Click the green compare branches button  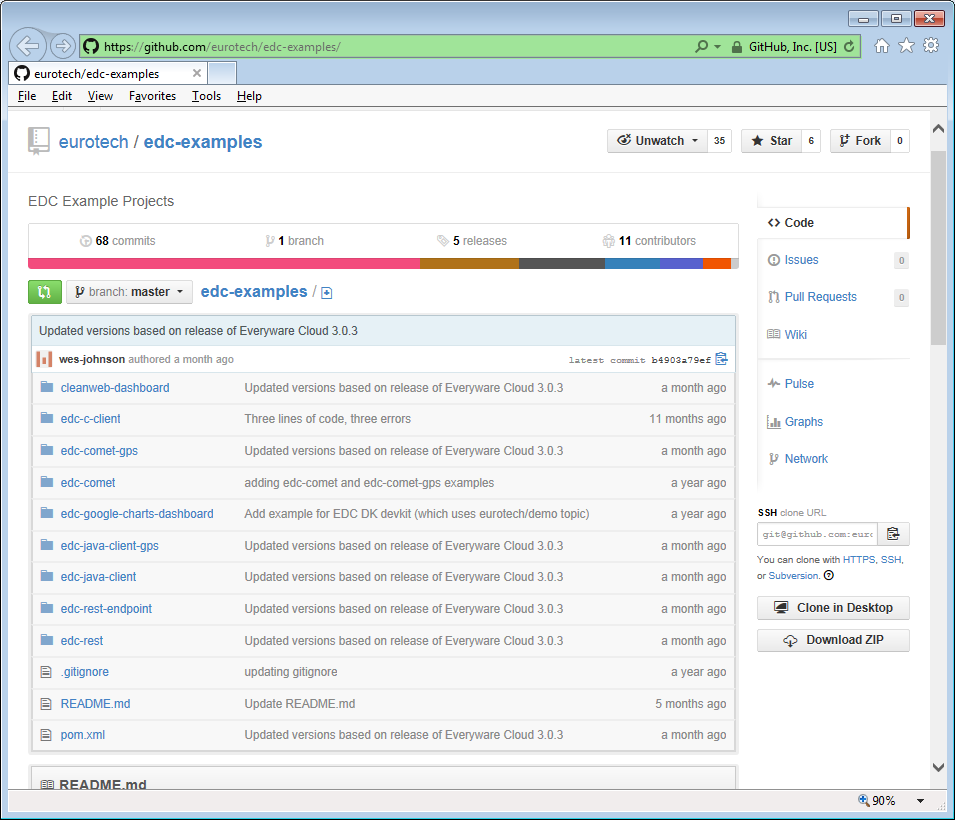point(44,292)
